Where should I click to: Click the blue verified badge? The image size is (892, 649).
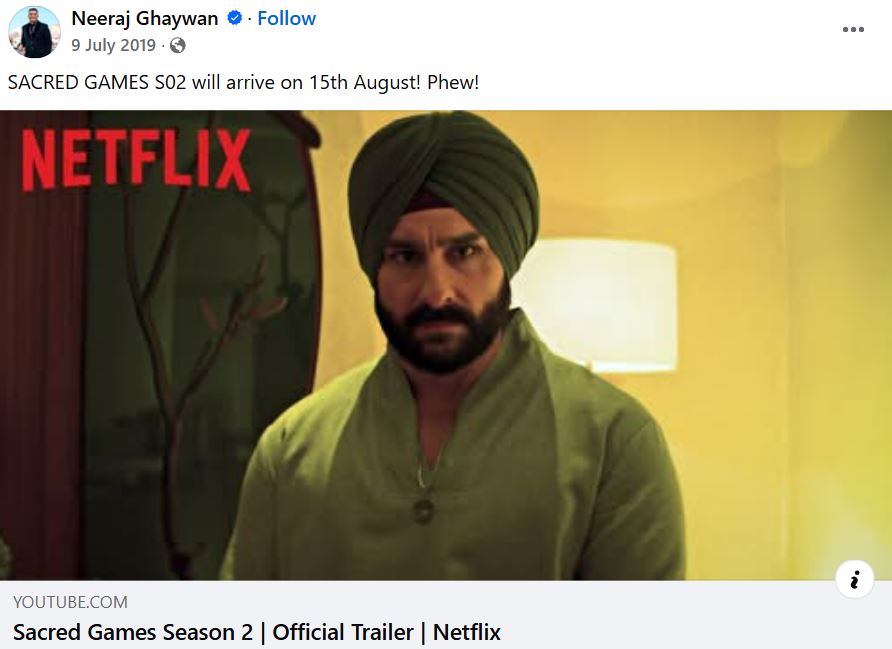pos(234,18)
